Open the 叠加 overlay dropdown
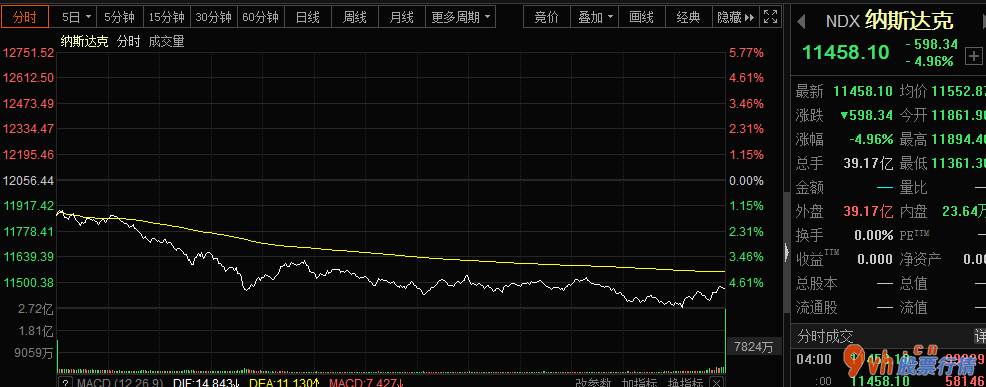This screenshot has width=986, height=387. (595, 17)
